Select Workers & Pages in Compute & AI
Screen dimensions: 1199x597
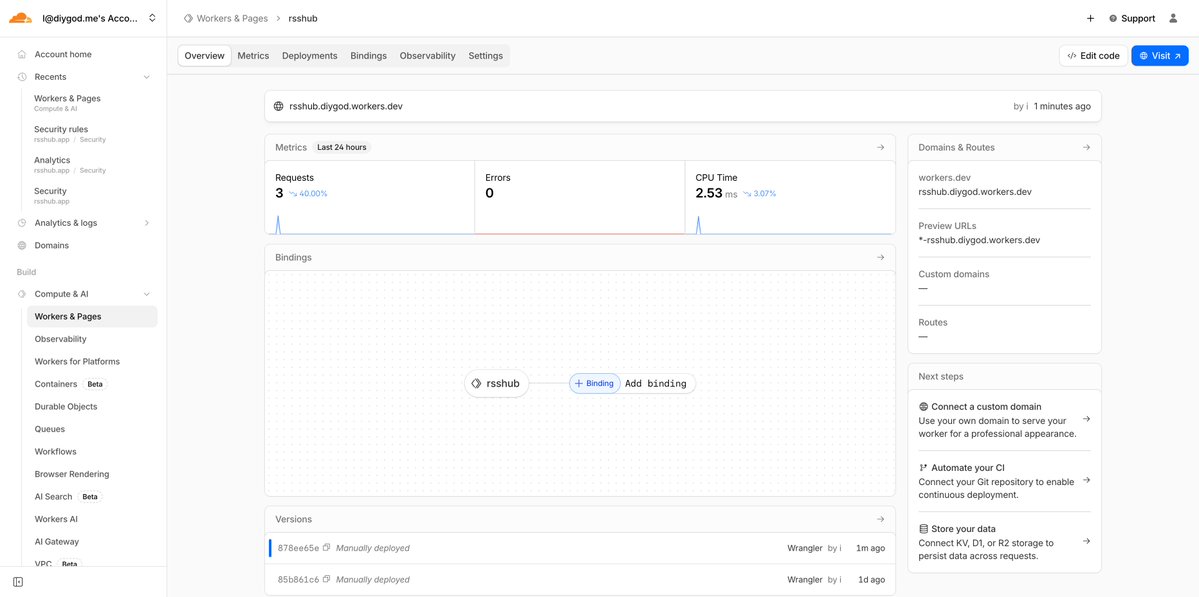(x=92, y=316)
